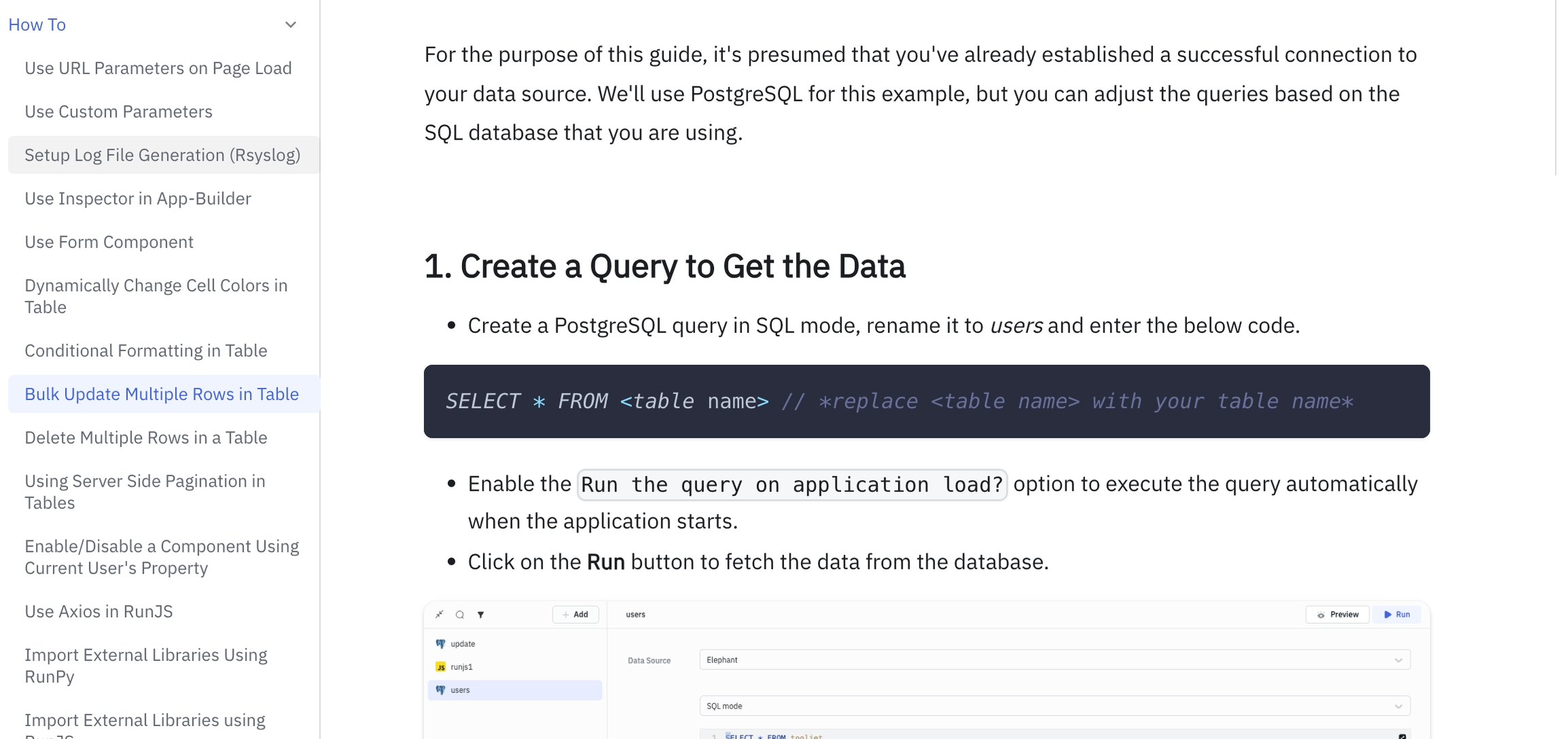The width and height of the screenshot is (1568, 739).
Task: Click the eye icon on Preview button
Action: point(1321,614)
